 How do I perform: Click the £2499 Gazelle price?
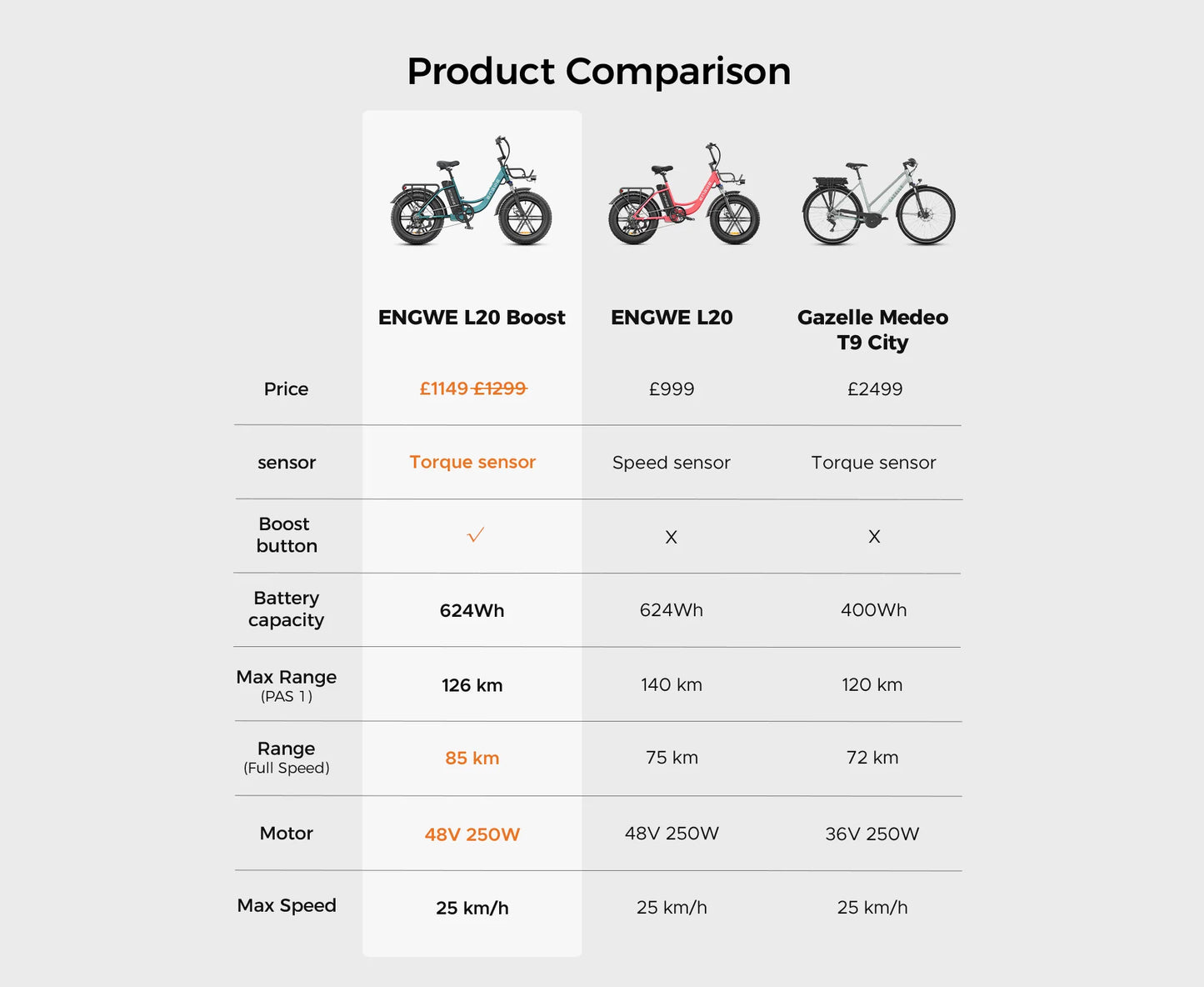click(x=874, y=389)
